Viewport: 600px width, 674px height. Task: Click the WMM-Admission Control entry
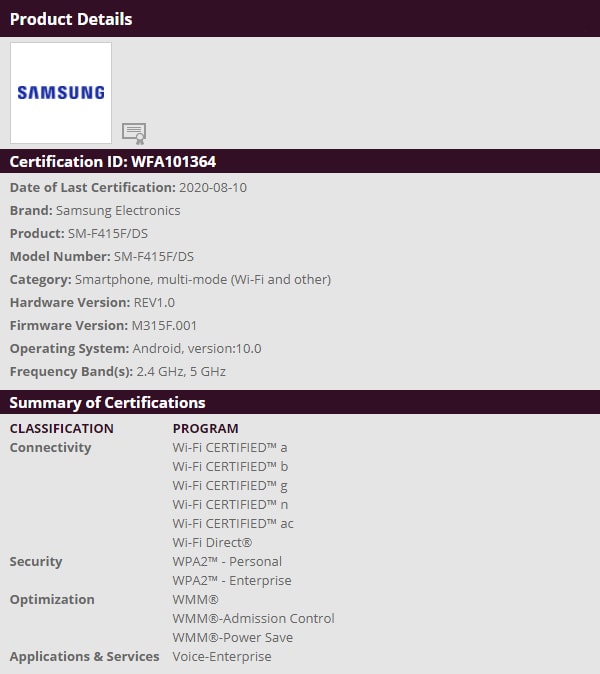[x=253, y=619]
